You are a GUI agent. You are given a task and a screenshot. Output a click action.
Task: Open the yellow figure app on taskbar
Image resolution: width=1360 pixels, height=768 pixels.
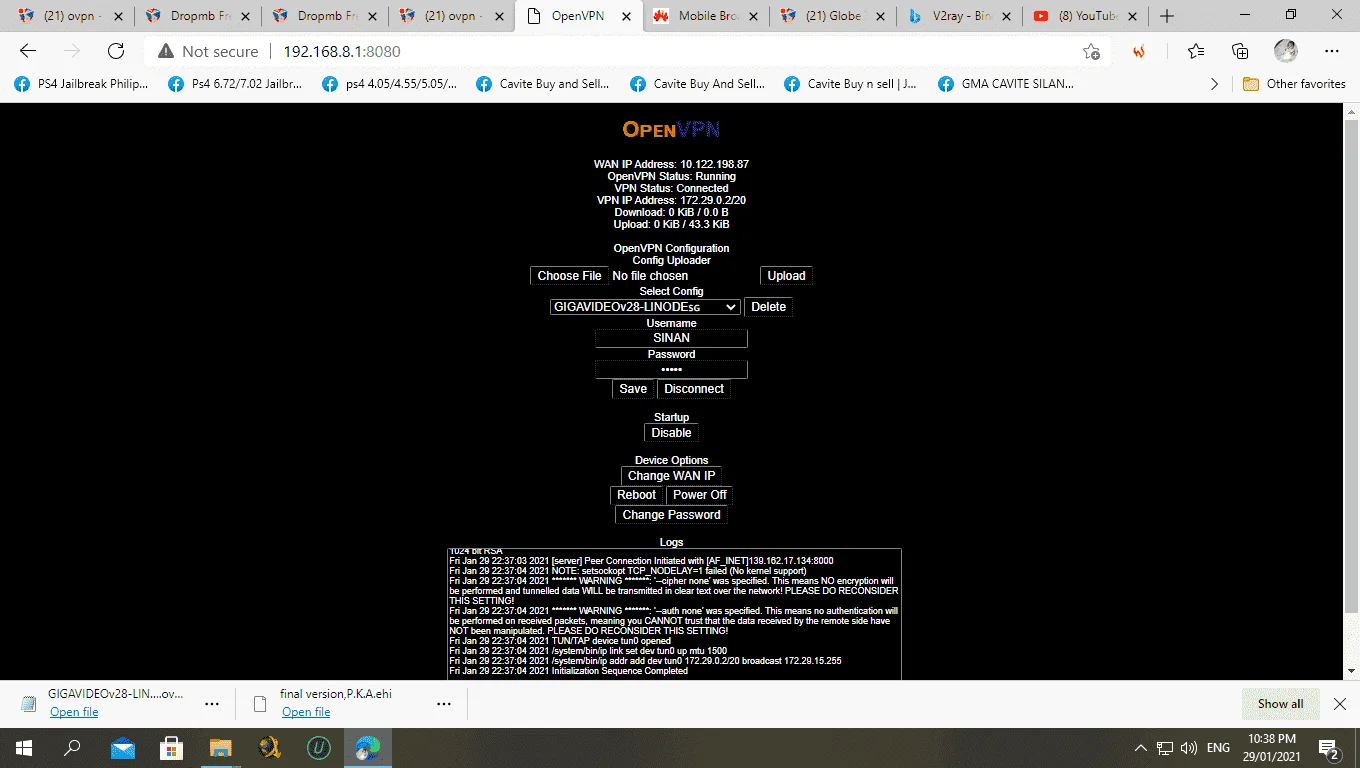269,748
